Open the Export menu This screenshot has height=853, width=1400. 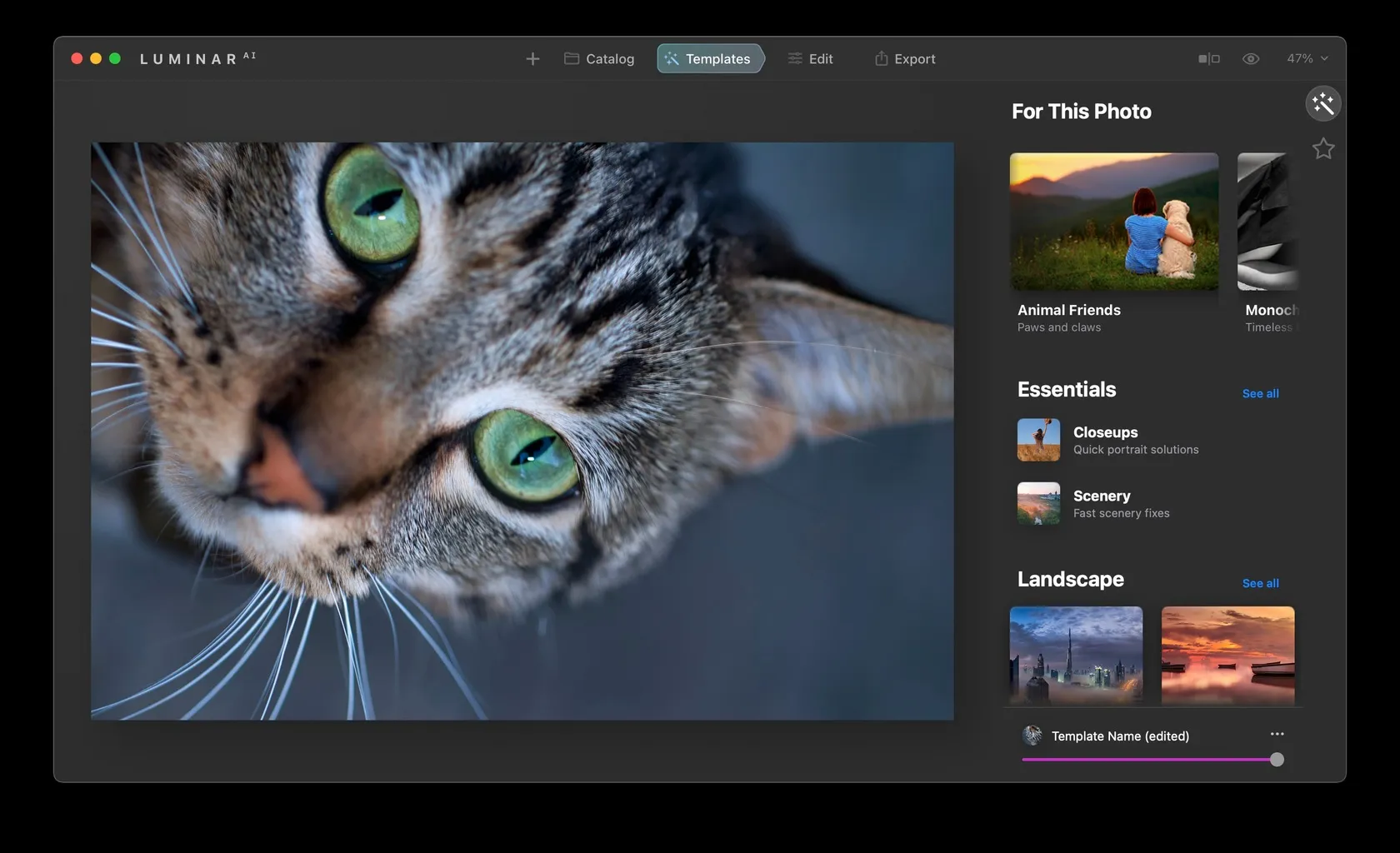click(x=904, y=59)
